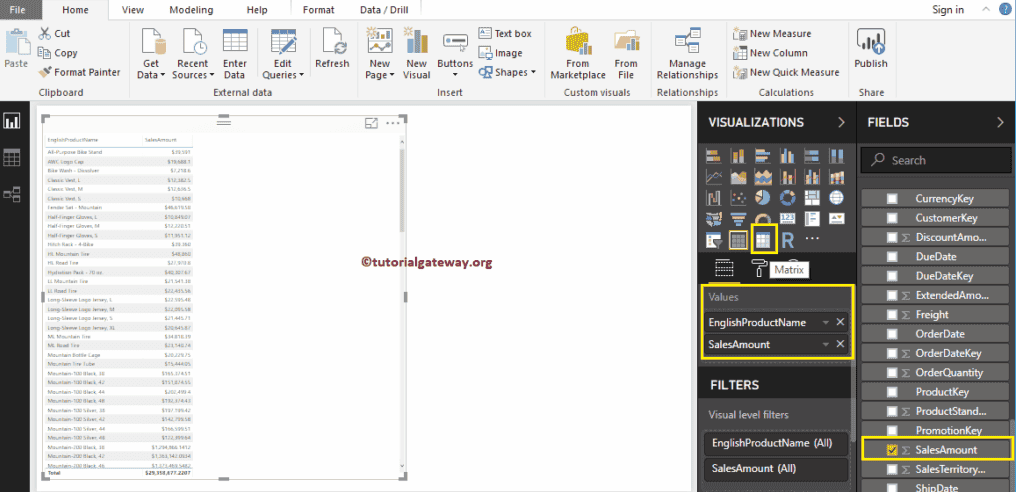Switch to the View tab
Screen dimensions: 1016x492
[x=133, y=10]
